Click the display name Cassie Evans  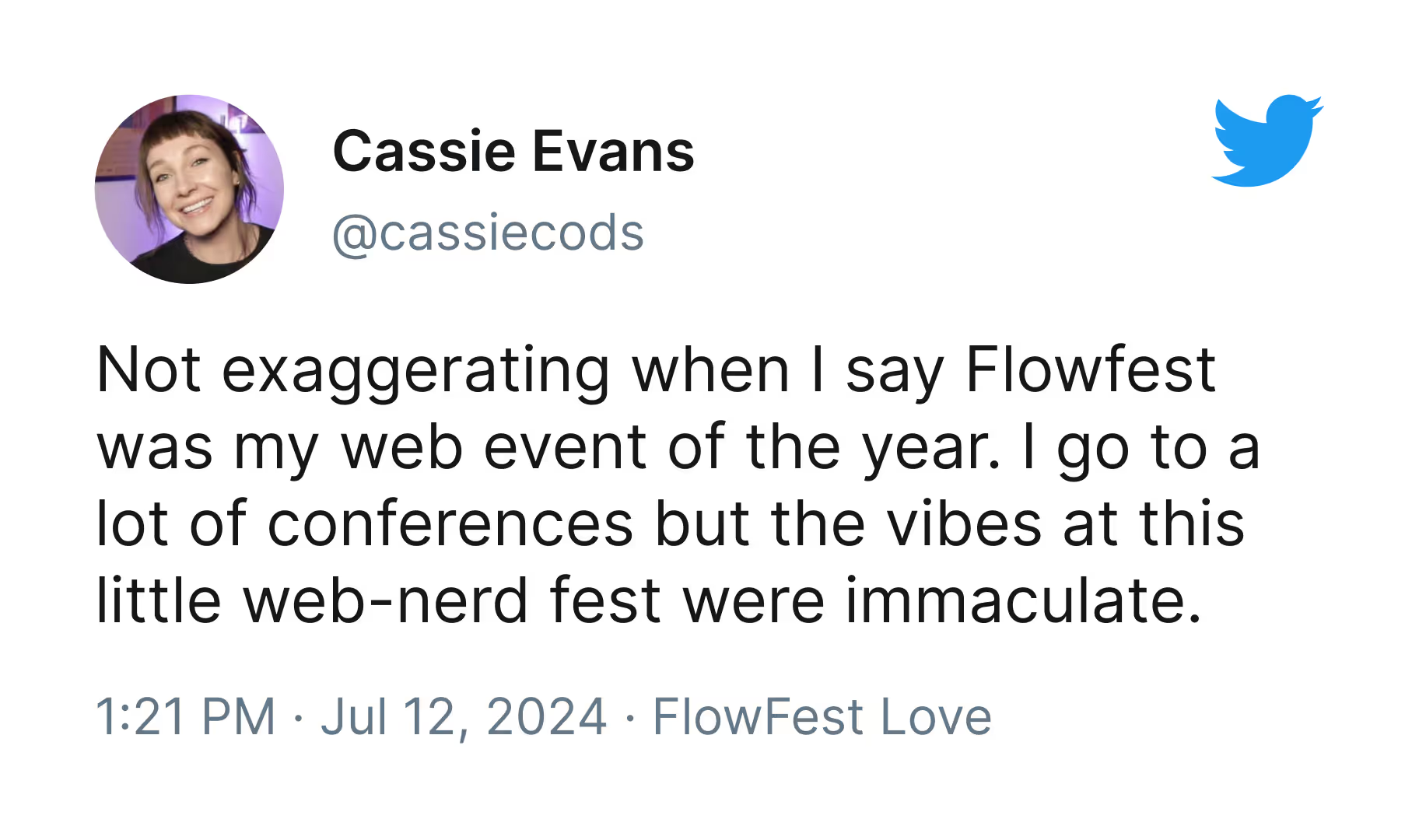point(513,152)
